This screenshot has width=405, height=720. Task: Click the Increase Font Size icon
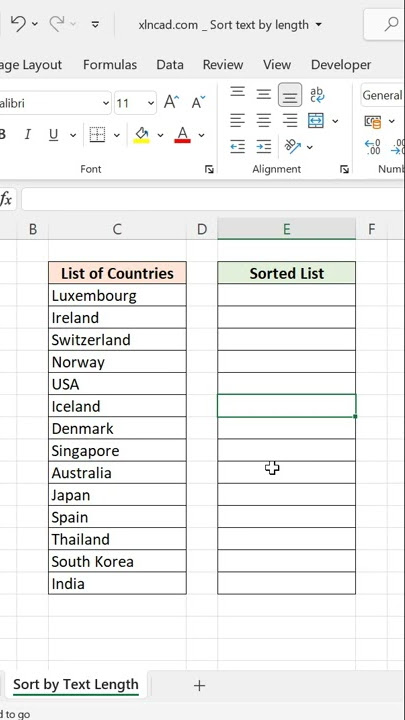click(x=172, y=102)
